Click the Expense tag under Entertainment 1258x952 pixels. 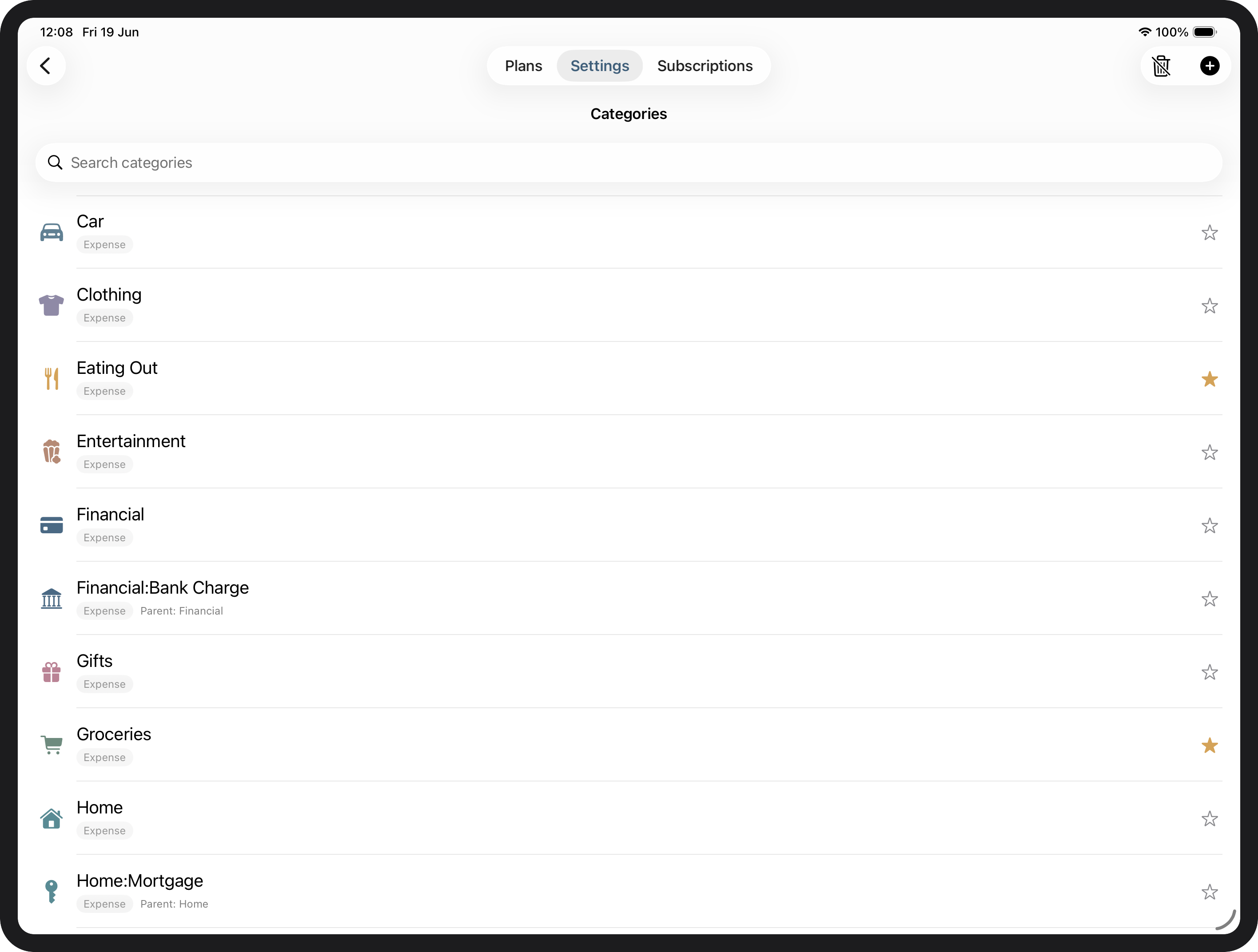pos(105,464)
